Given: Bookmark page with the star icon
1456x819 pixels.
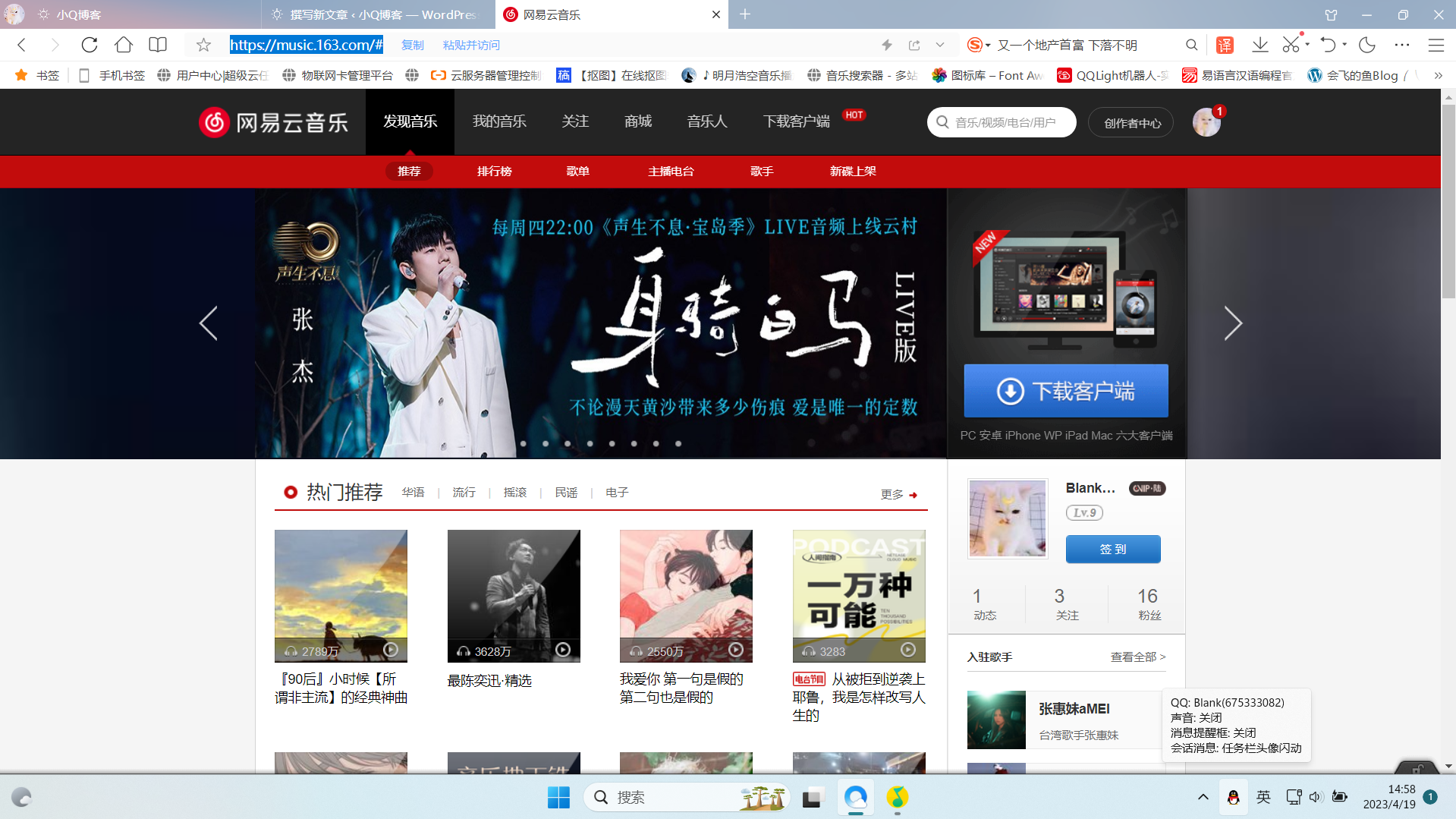Looking at the screenshot, I should (x=203, y=45).
